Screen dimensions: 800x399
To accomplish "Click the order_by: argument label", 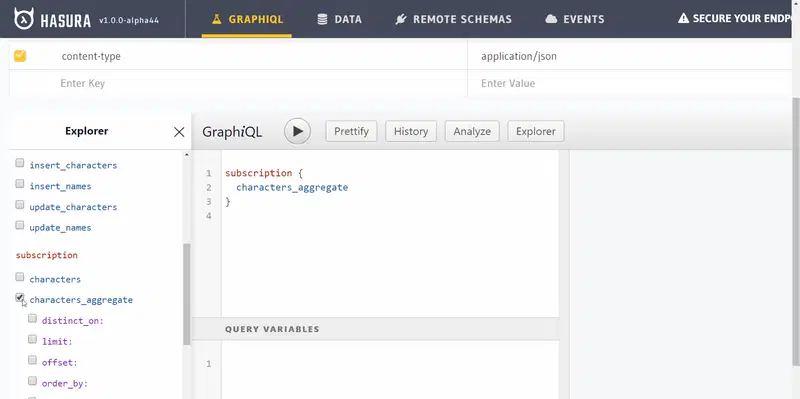I will coord(65,383).
